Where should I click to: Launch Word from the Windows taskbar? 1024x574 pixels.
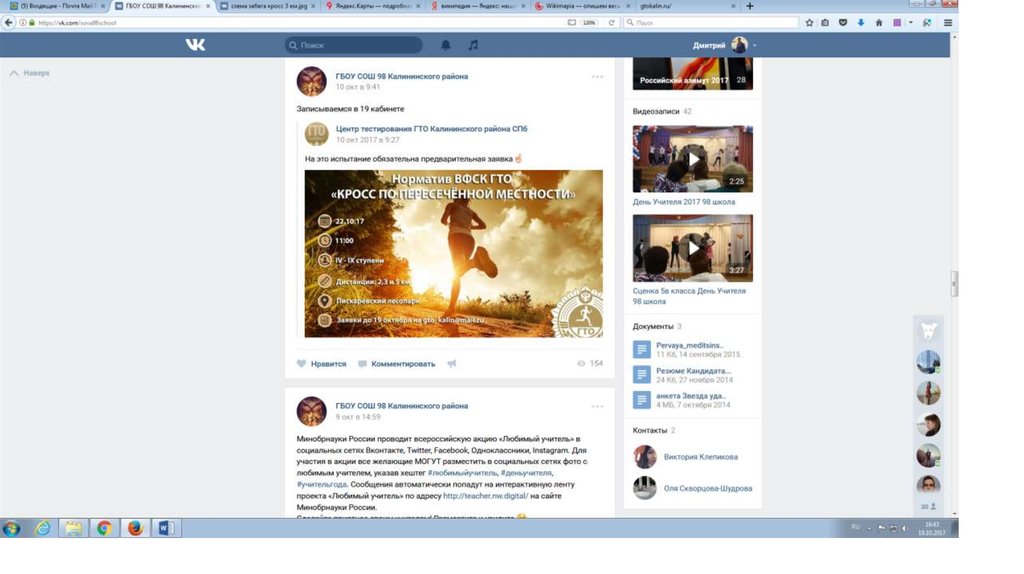tap(166, 528)
